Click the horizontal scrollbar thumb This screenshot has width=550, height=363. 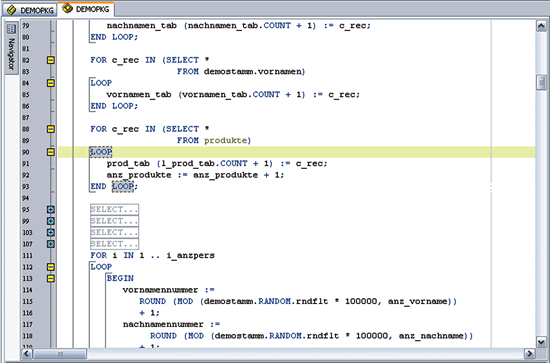point(60,354)
